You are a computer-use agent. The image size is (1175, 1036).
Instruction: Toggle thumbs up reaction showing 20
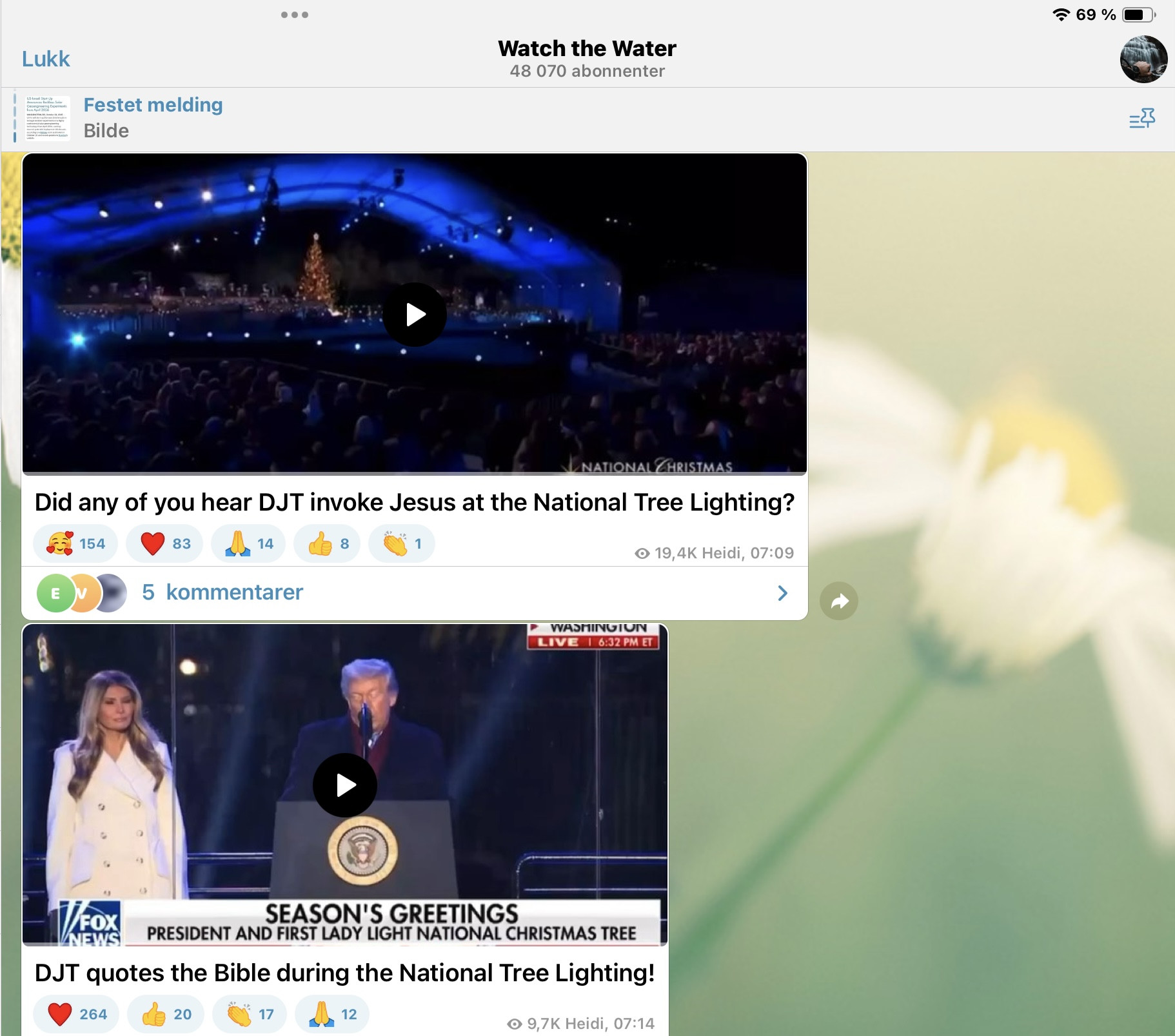166,1014
